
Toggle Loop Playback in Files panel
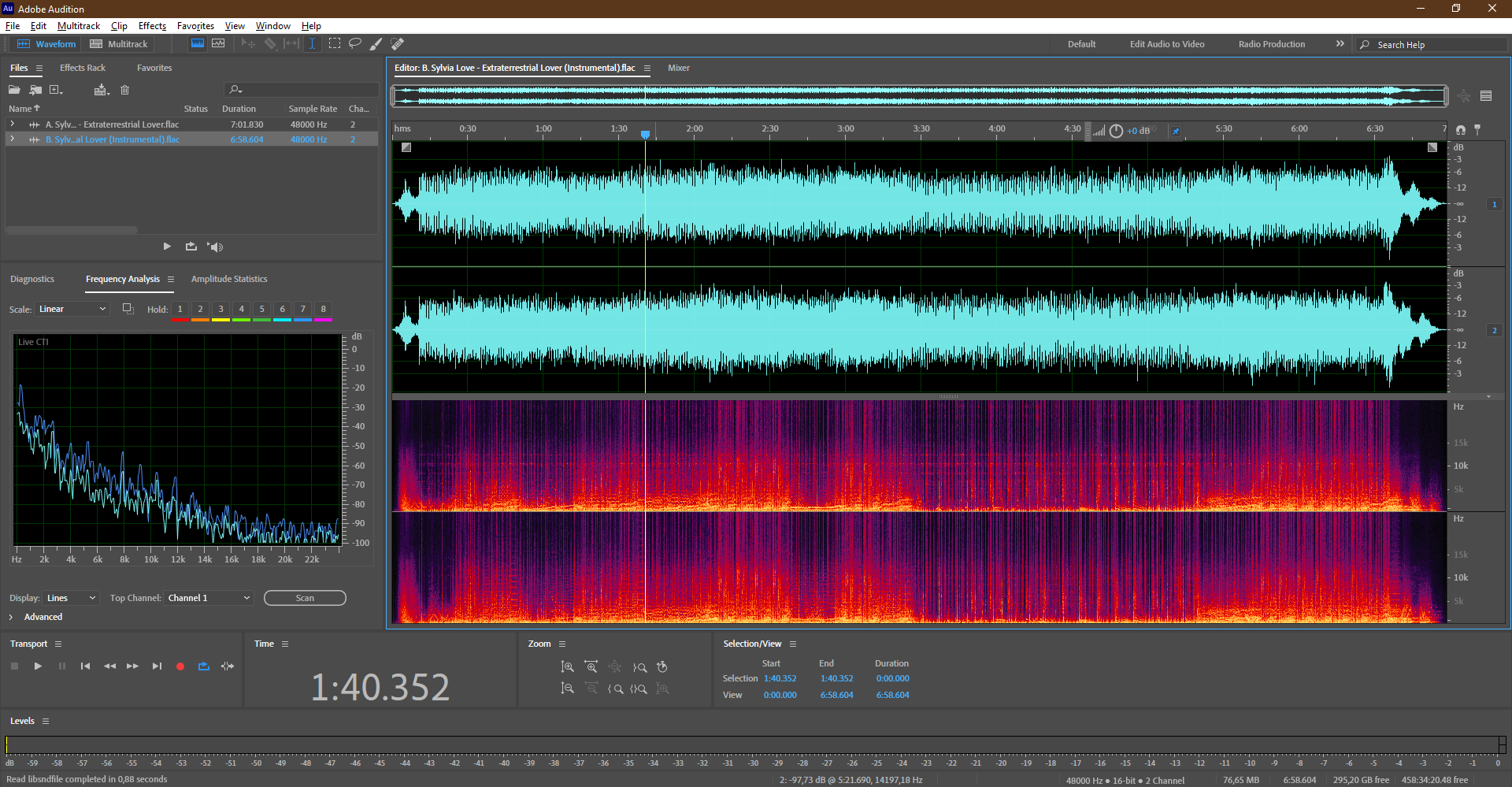click(191, 247)
